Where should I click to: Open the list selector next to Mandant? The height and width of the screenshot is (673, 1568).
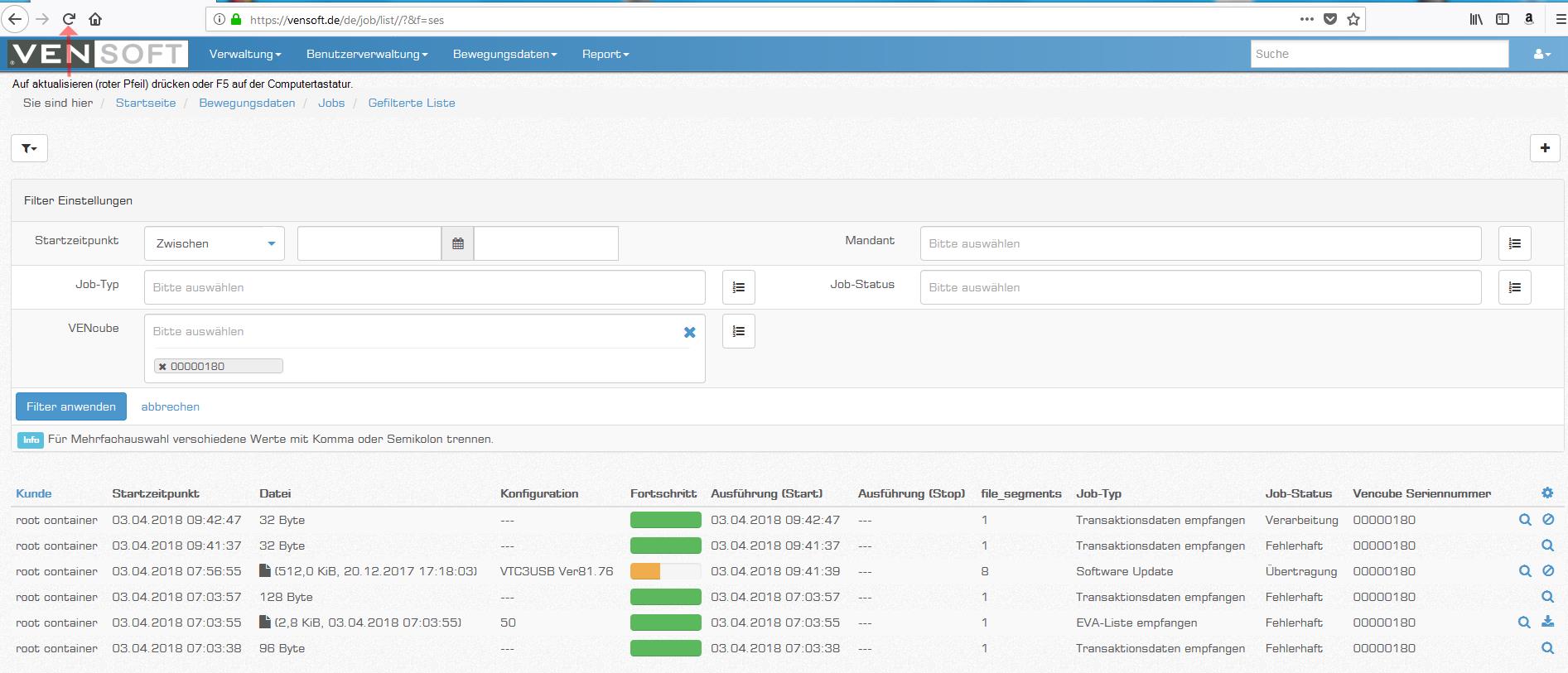[1514, 243]
